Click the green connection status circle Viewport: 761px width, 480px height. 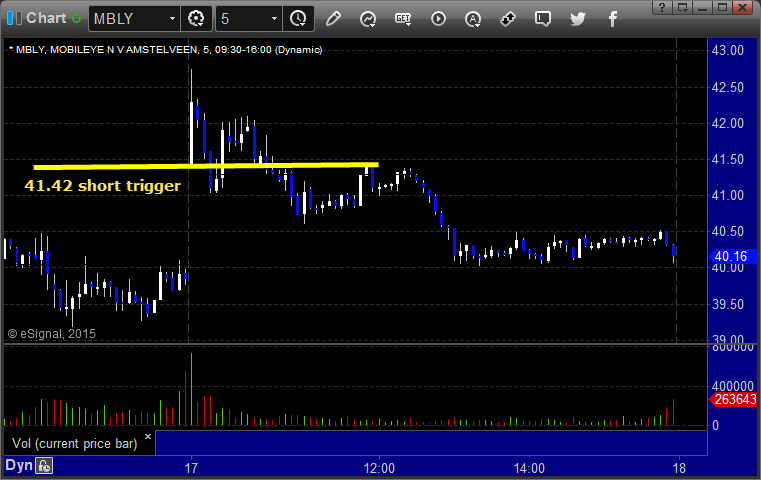coord(76,18)
